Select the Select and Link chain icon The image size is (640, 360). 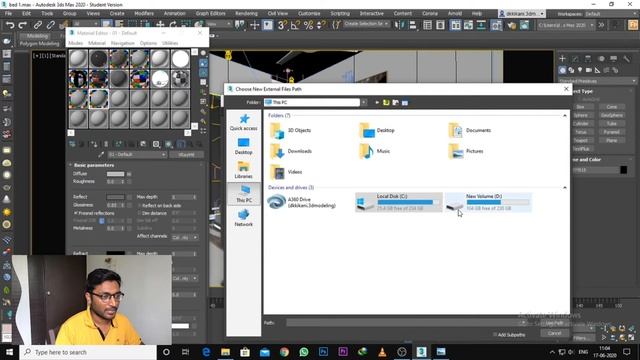(38, 25)
